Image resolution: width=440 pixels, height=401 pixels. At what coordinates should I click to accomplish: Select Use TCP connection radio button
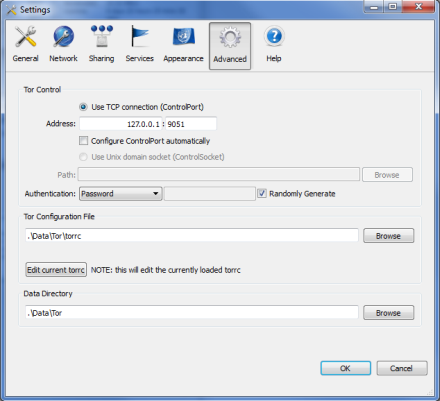(x=83, y=107)
